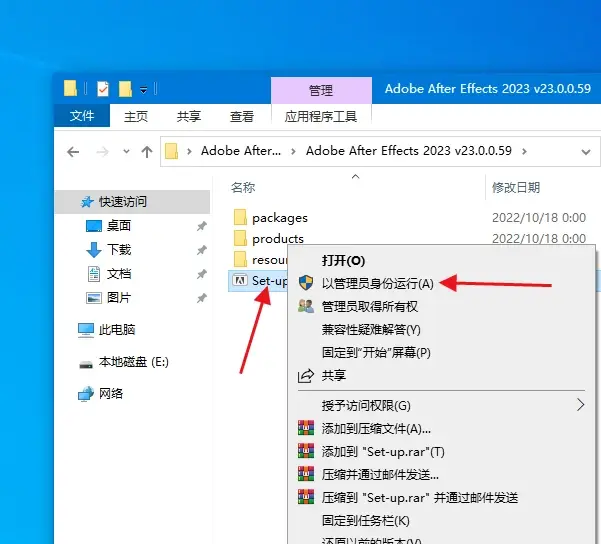Open the 文件 menu tab
This screenshot has width=601, height=544.
point(82,115)
